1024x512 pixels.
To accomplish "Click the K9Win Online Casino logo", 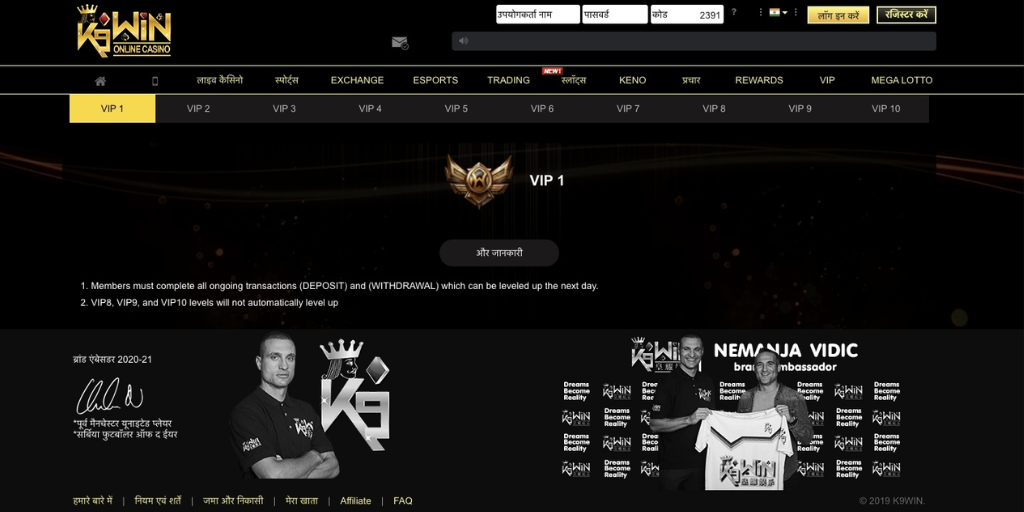I will (124, 31).
